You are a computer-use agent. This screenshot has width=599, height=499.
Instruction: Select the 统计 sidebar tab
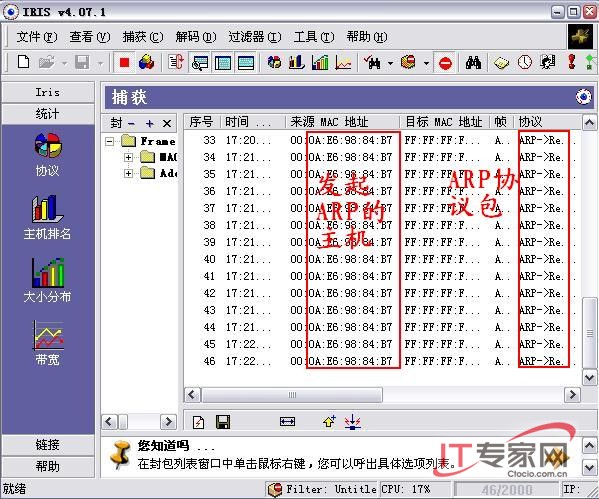[x=48, y=113]
